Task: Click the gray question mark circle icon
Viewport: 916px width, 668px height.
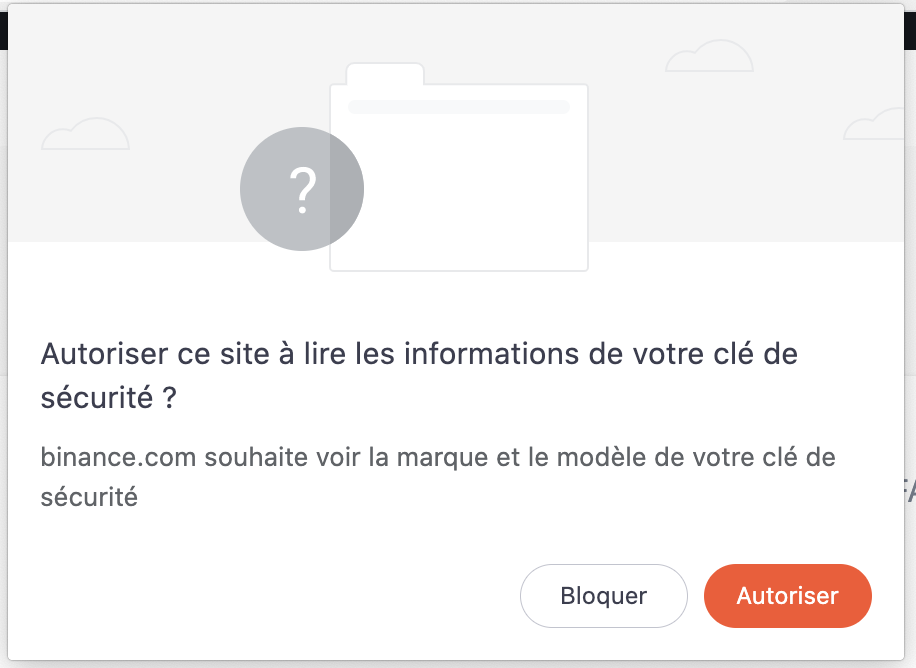Action: pos(302,189)
